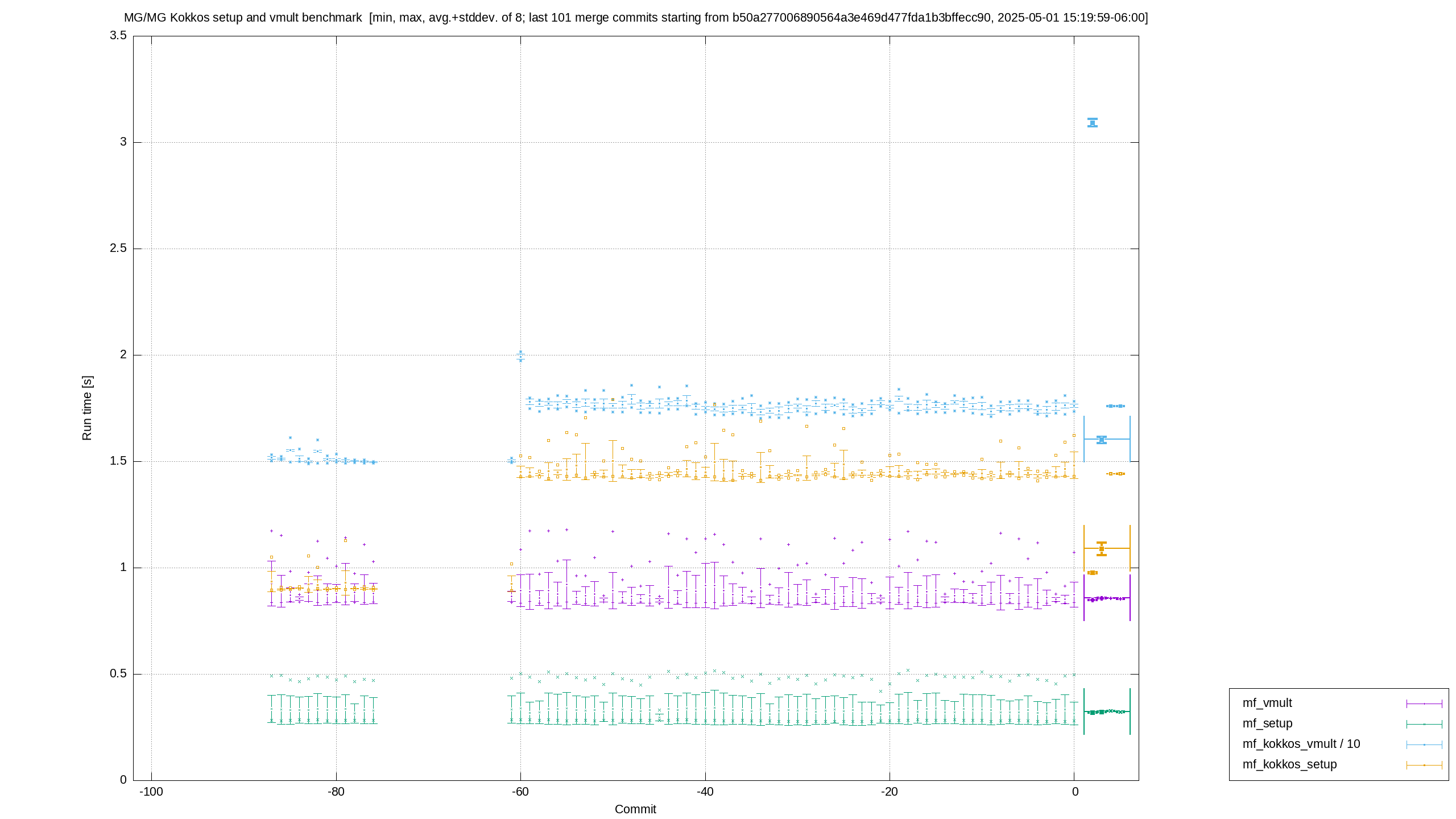Viewport: 1456px width, 819px height.
Task: Click the blue mf_kokkos_vmult legend line sample
Action: coord(1424,744)
